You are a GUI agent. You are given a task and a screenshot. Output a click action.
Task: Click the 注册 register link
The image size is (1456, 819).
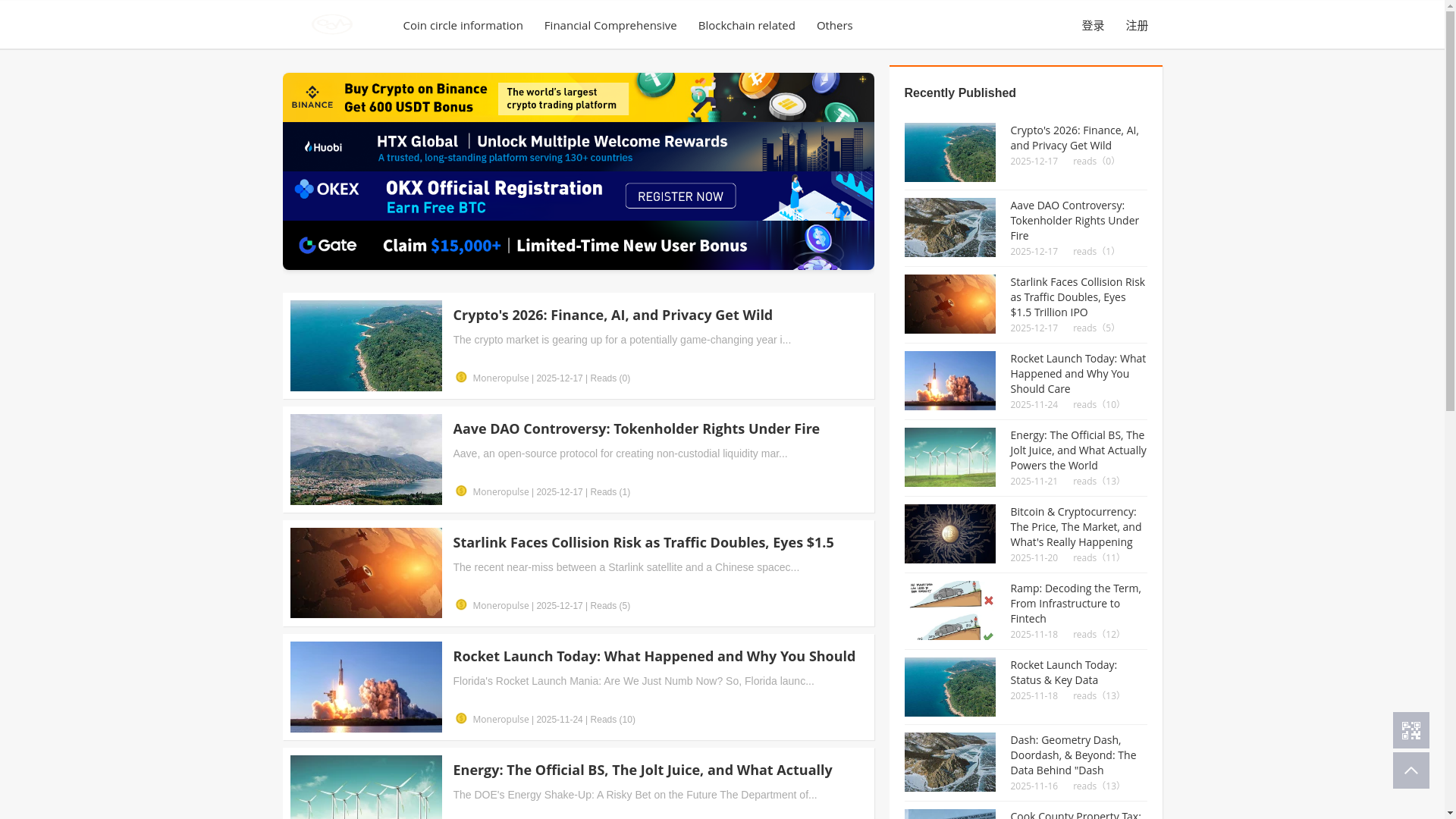pyautogui.click(x=1137, y=25)
